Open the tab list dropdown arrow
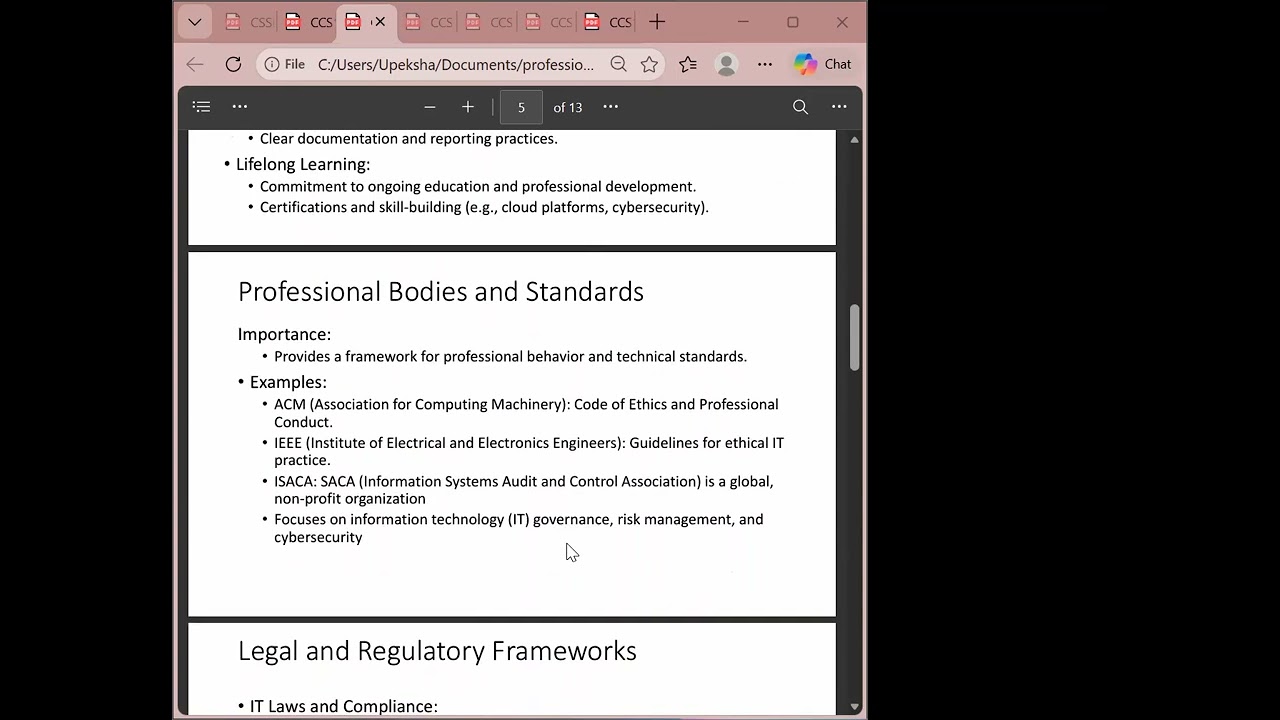Image resolution: width=1280 pixels, height=720 pixels. click(x=195, y=22)
